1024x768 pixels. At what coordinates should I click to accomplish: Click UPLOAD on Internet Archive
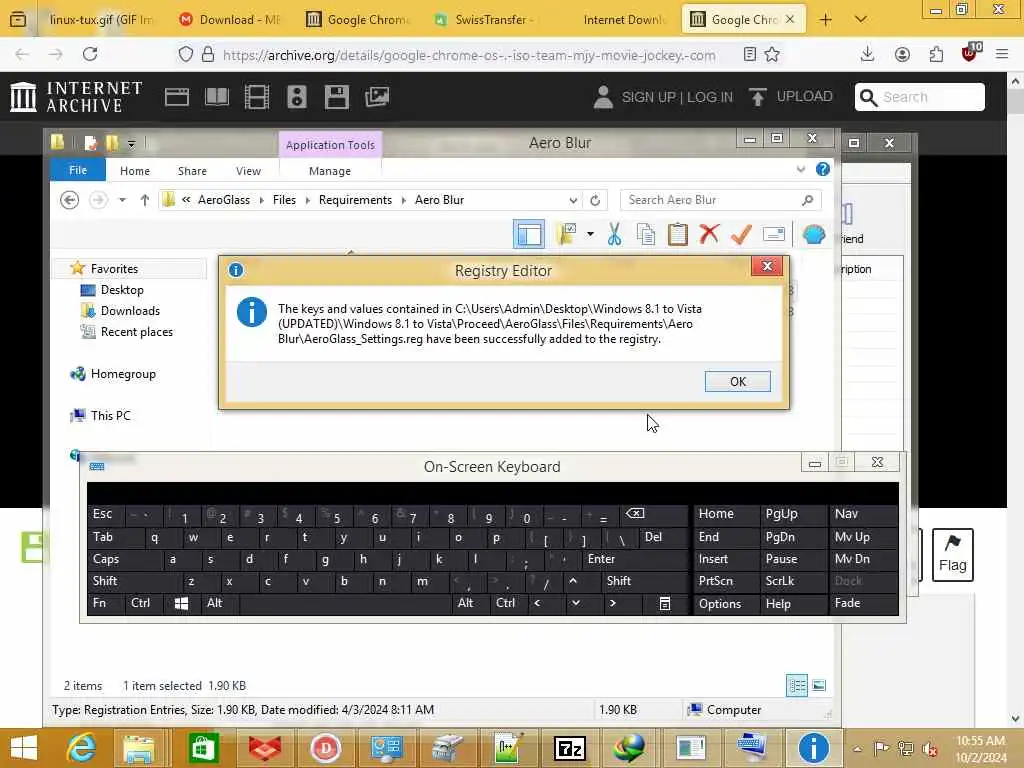point(791,96)
